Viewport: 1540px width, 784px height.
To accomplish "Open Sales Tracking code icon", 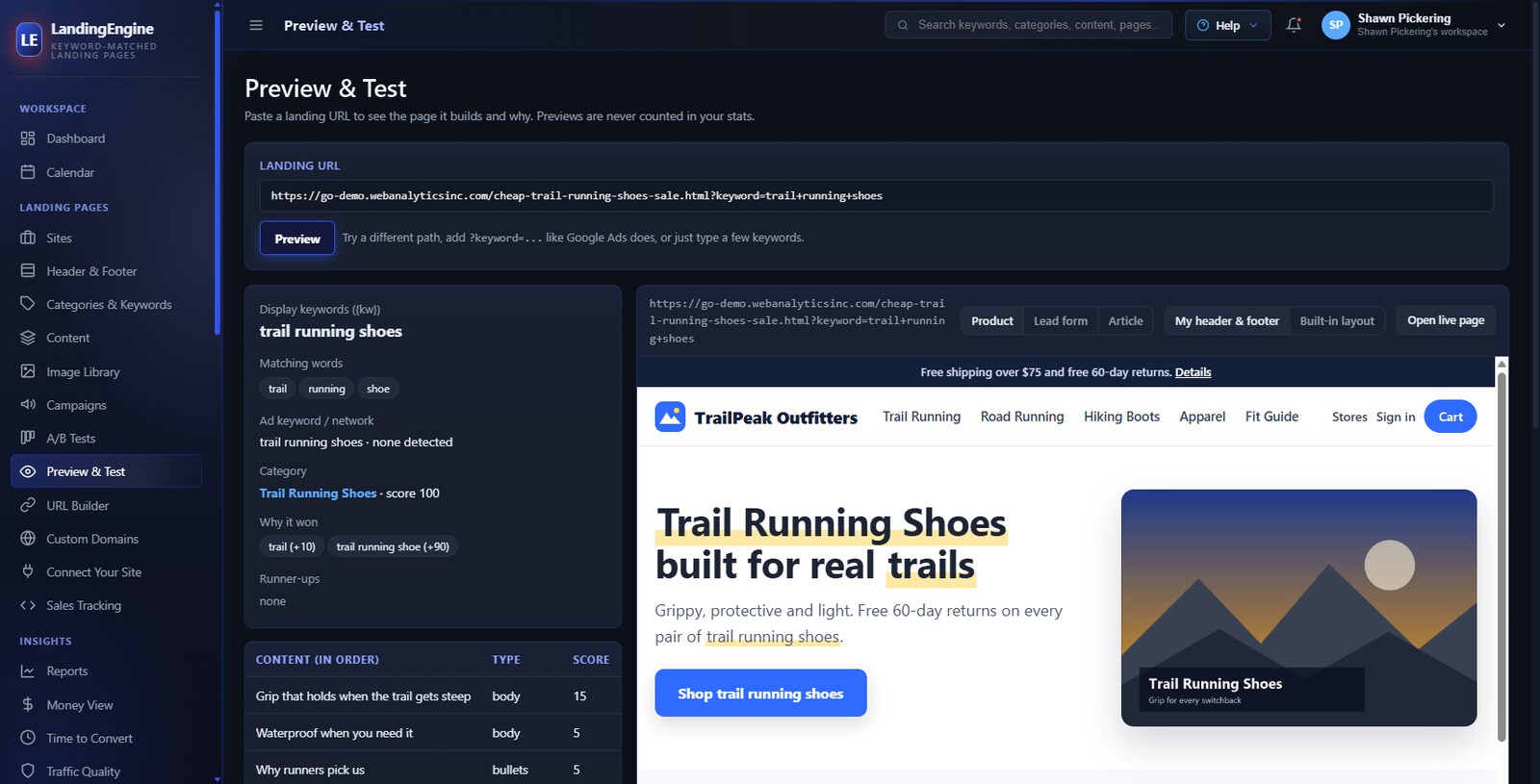I will coord(28,605).
